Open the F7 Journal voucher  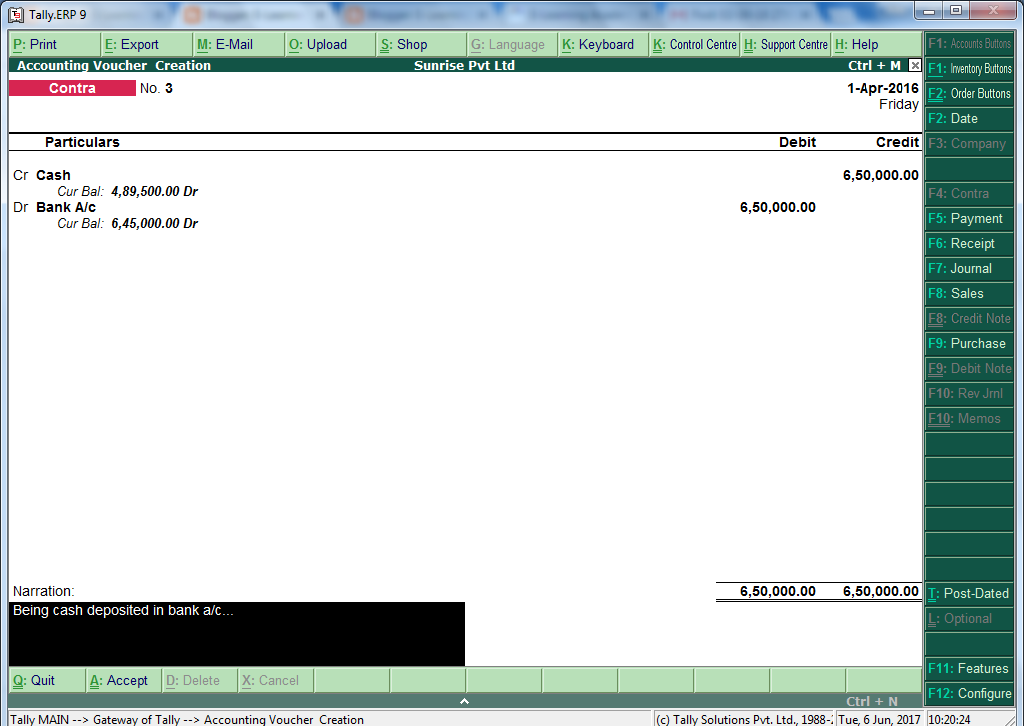point(968,268)
